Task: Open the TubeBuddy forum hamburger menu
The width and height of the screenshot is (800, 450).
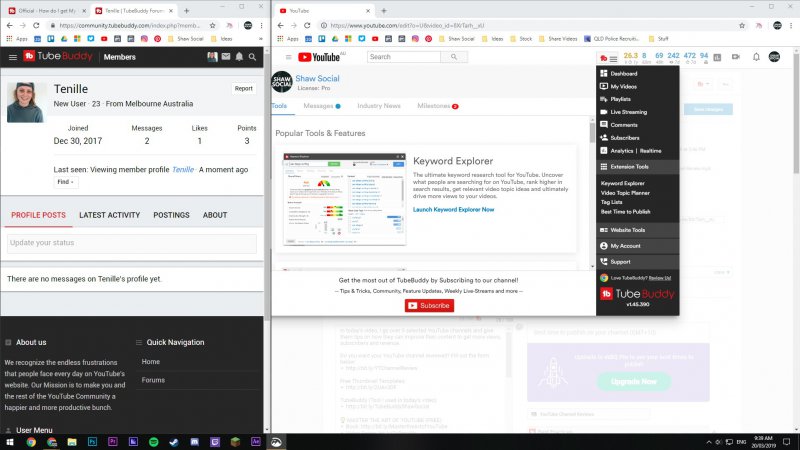Action: 13,58
